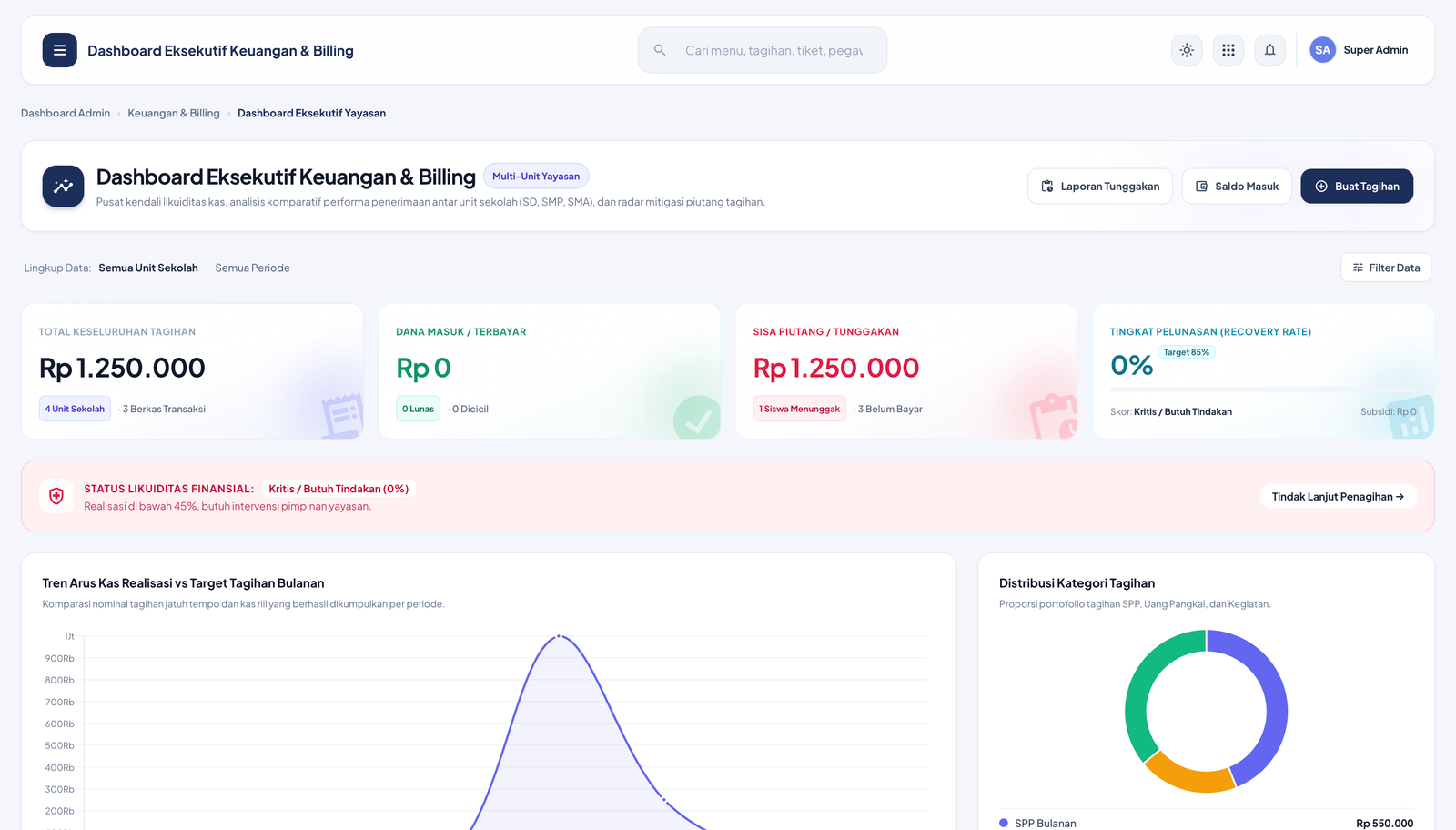Select Semua Periode scope

pos(252,268)
